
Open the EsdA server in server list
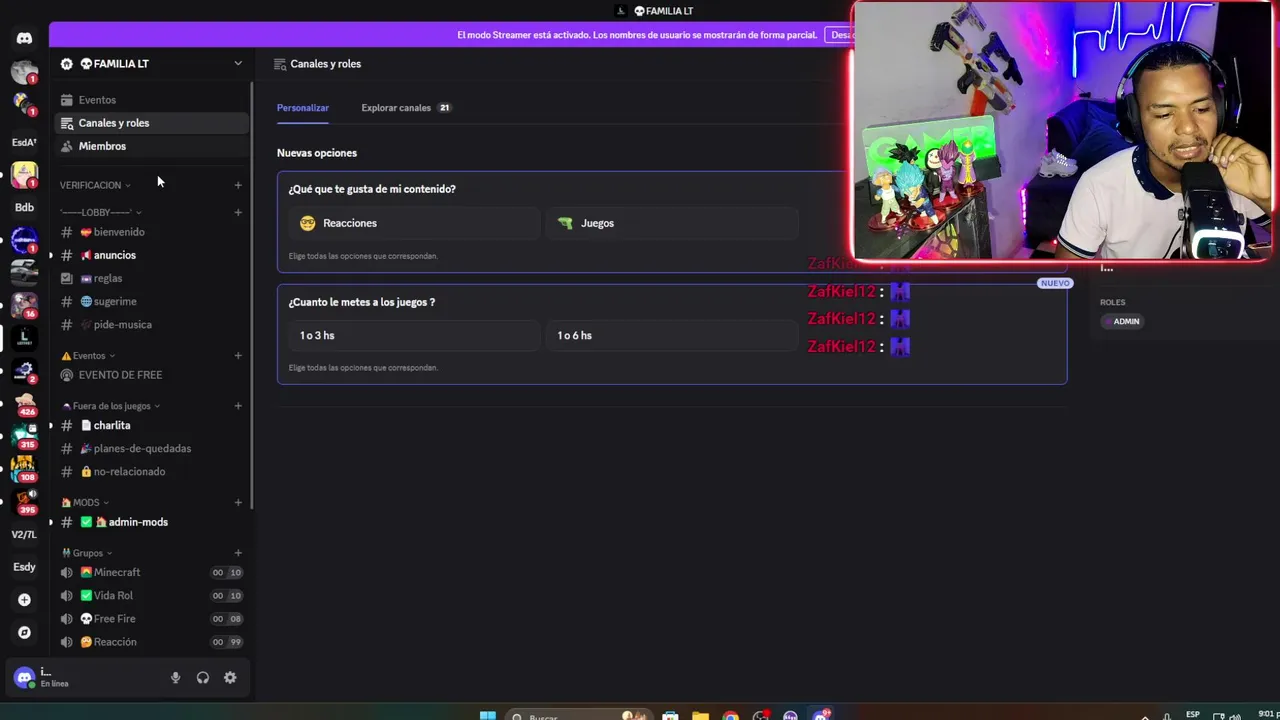(24, 142)
